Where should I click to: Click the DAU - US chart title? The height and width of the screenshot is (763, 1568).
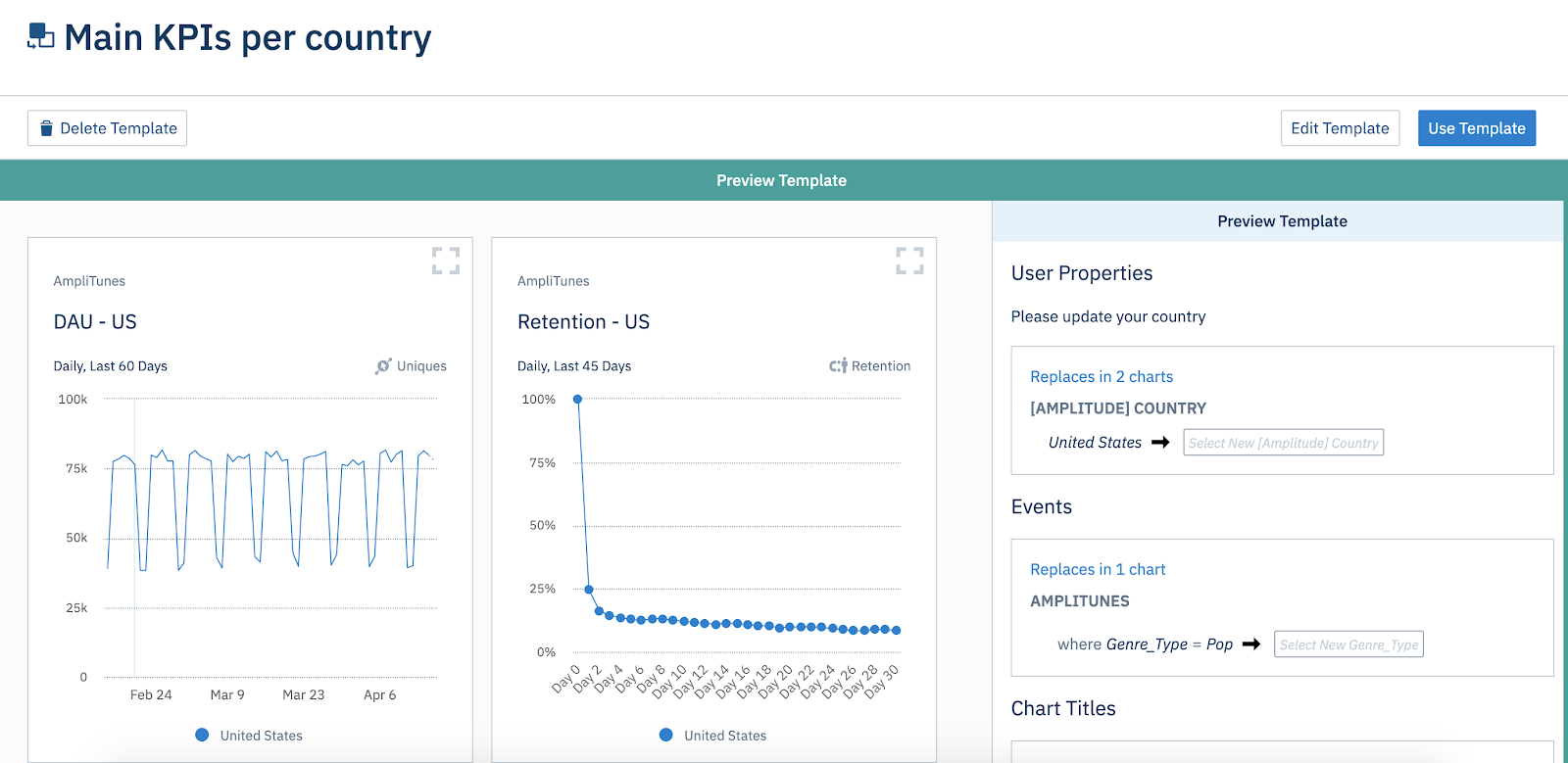95,322
